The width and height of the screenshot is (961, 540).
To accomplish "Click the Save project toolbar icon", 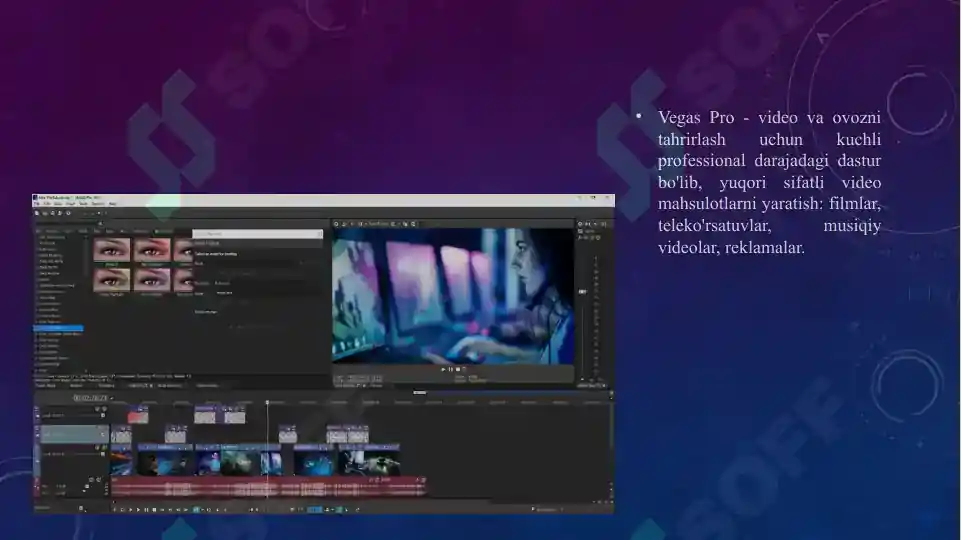I will tap(53, 213).
